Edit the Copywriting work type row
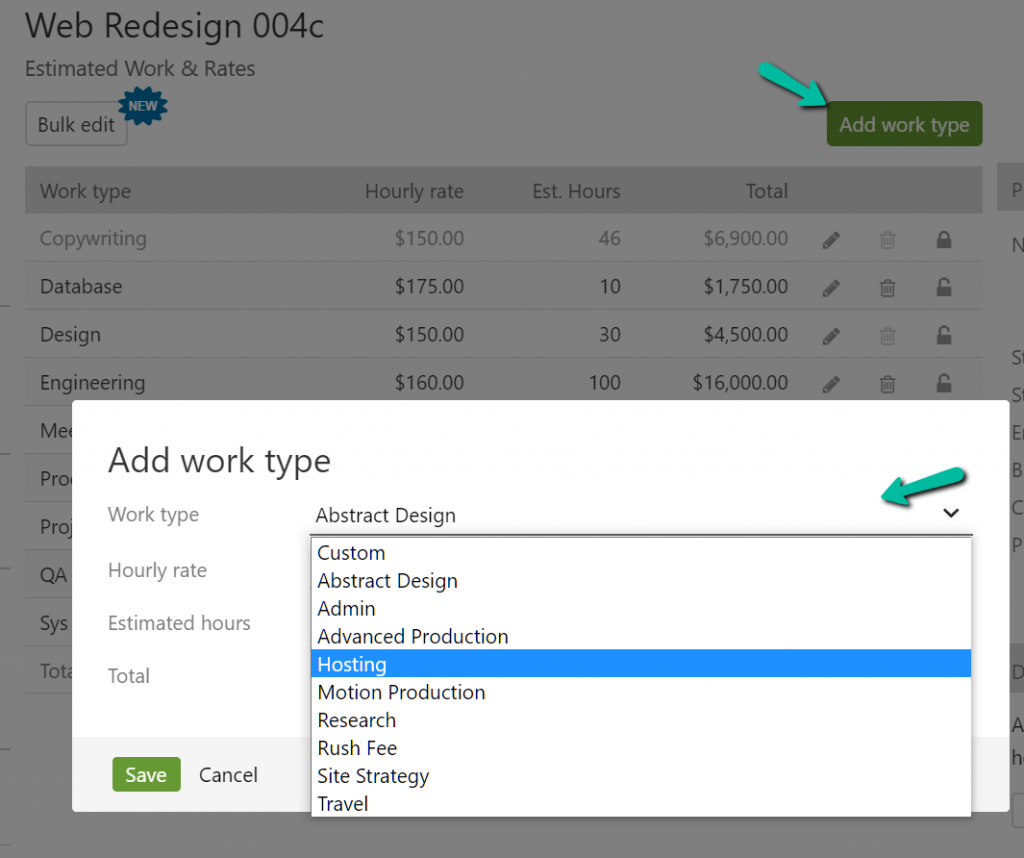This screenshot has width=1024, height=858. point(831,239)
